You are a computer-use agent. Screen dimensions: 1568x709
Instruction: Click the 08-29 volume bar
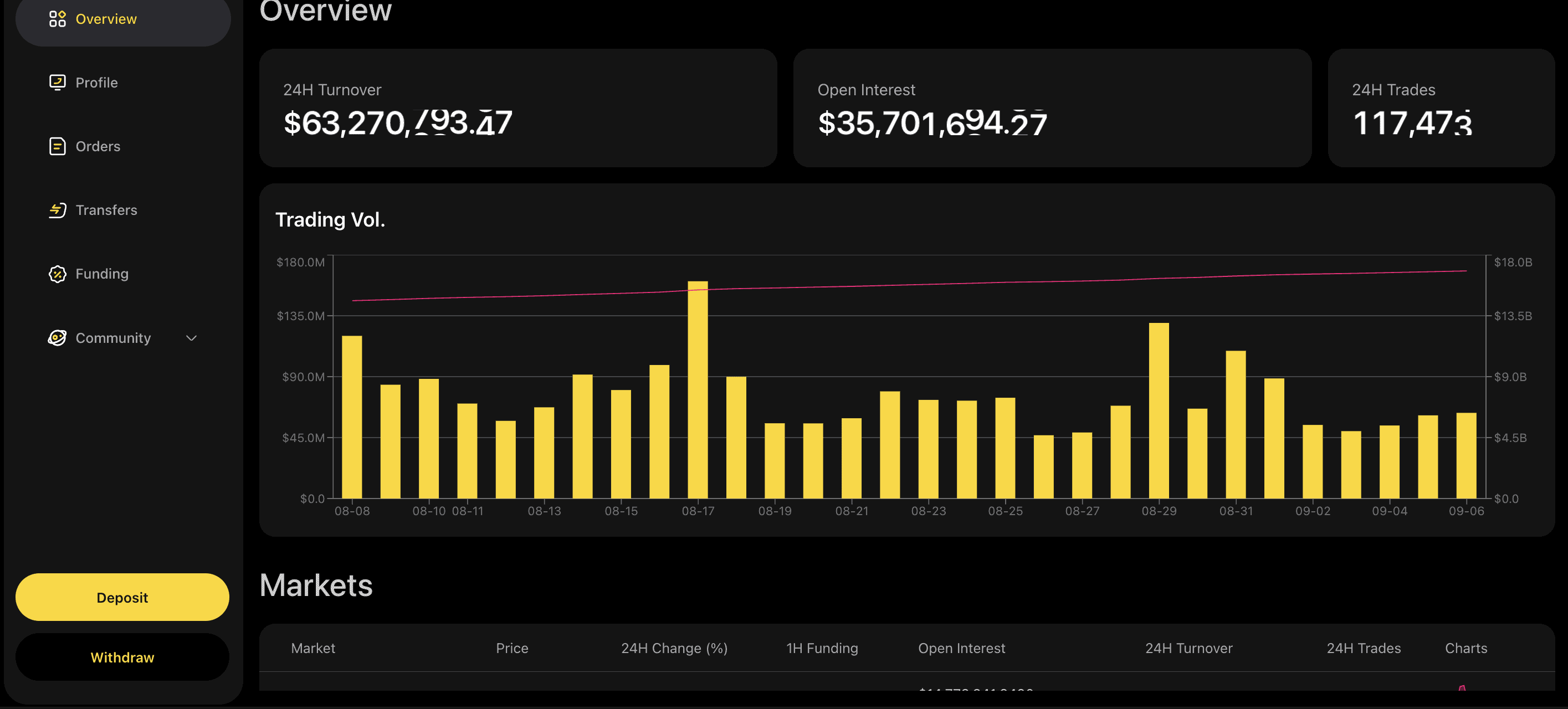(x=1159, y=411)
